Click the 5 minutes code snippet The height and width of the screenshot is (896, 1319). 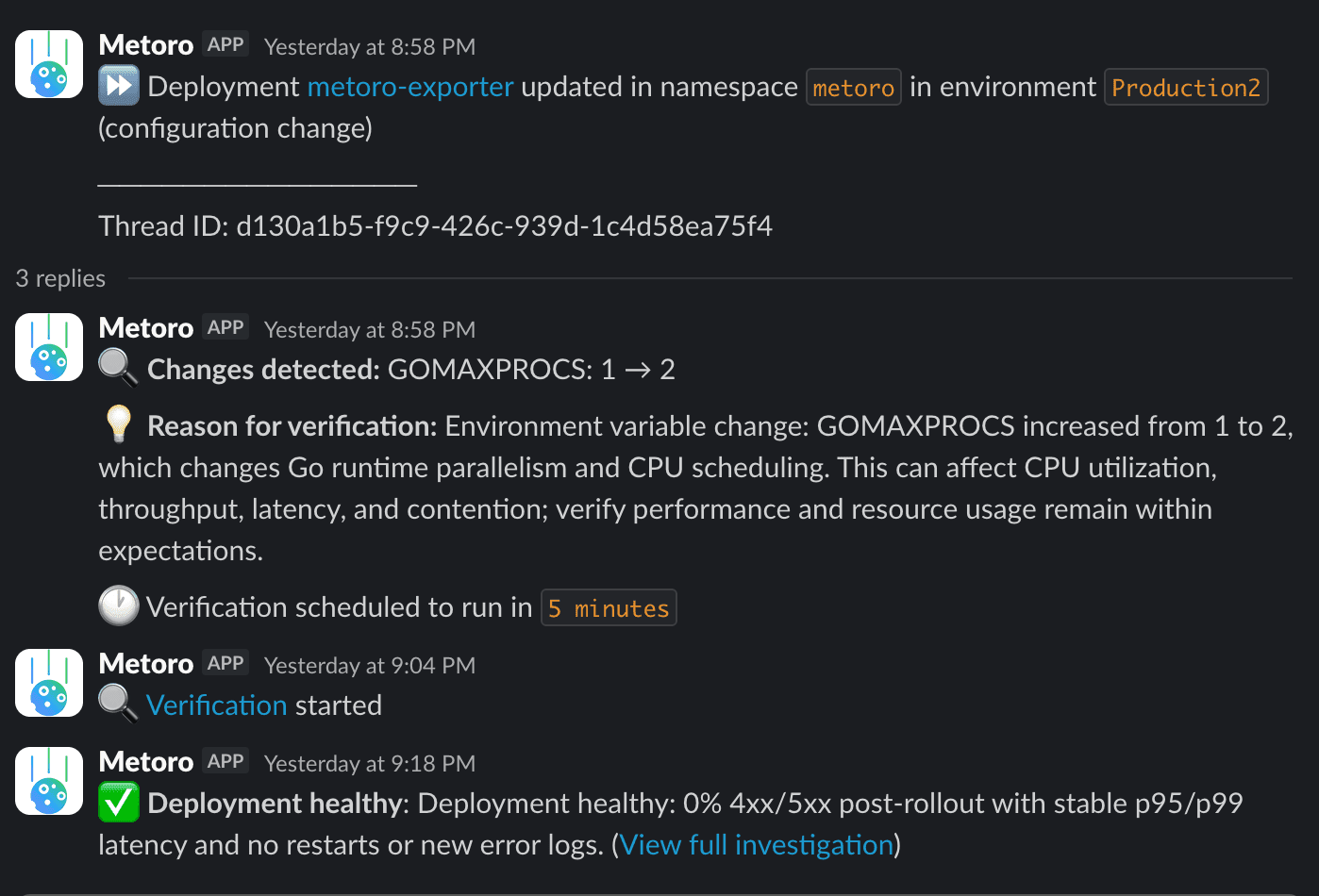click(609, 607)
